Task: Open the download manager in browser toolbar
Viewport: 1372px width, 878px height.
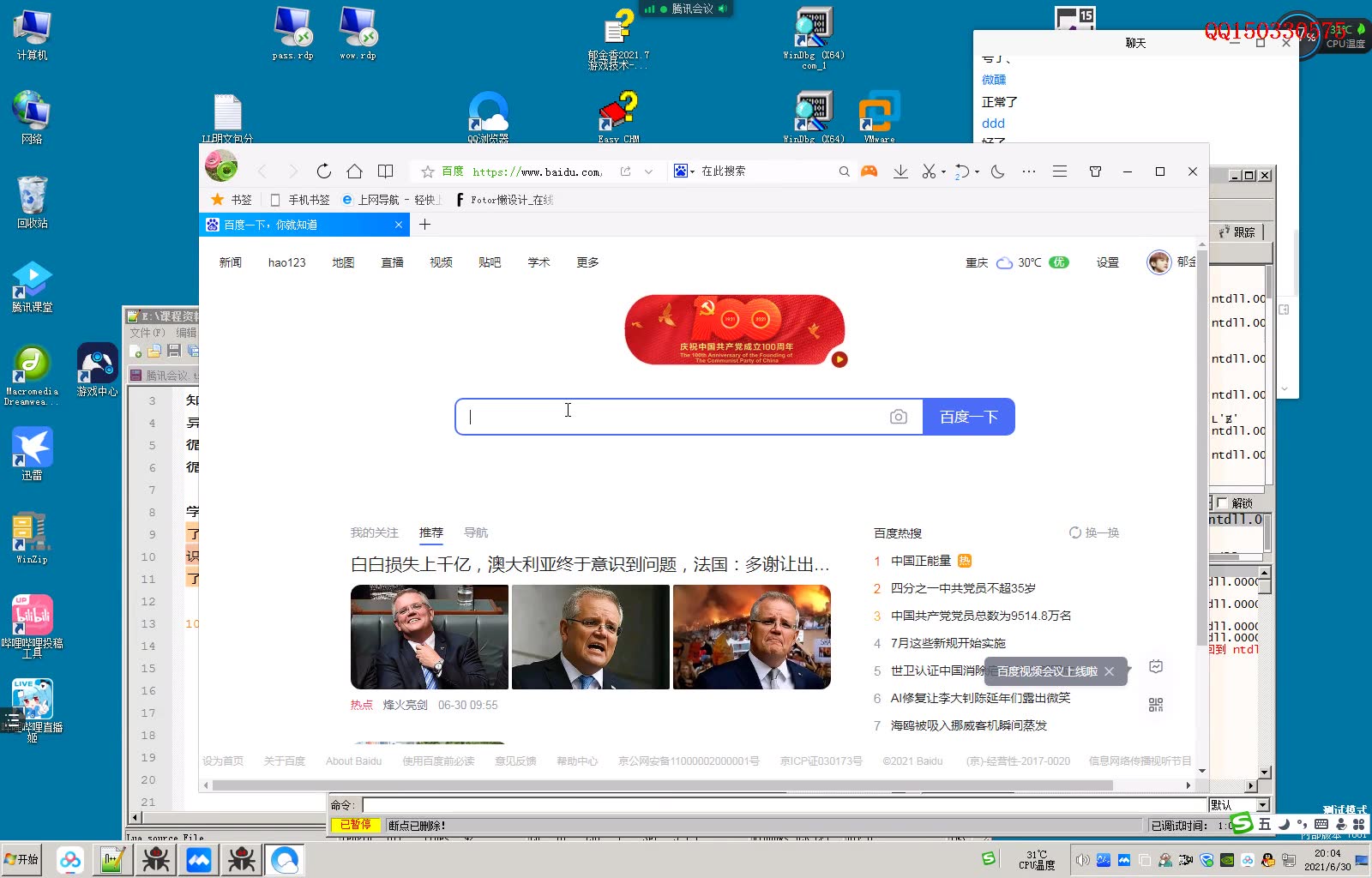Action: tap(900, 171)
